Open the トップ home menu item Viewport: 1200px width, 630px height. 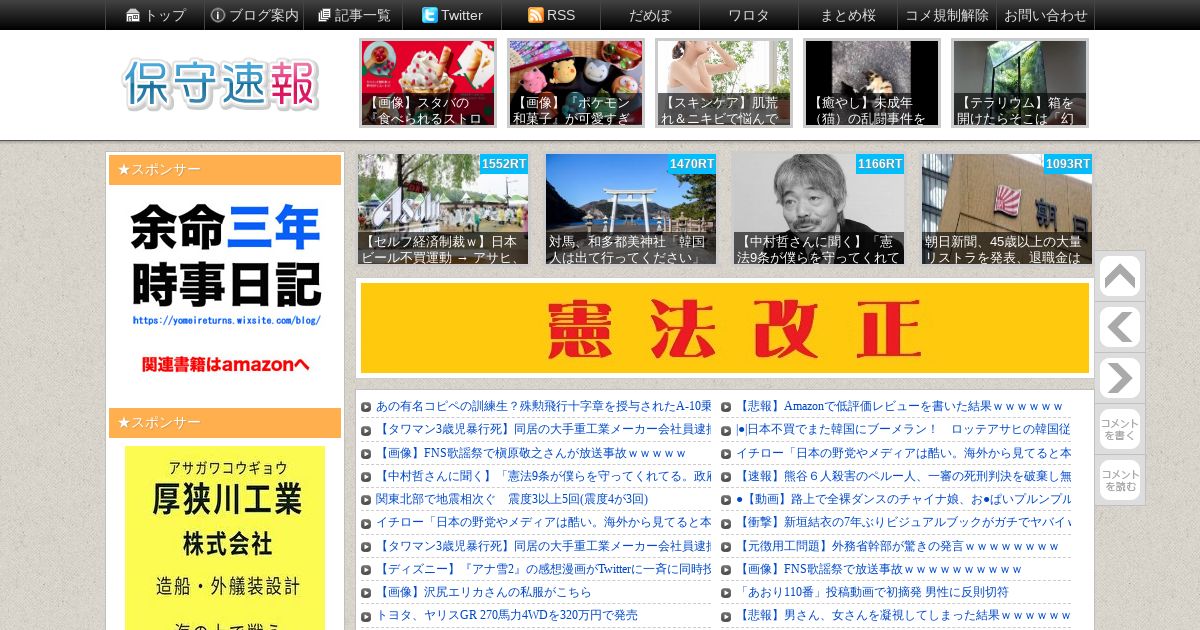coord(155,15)
